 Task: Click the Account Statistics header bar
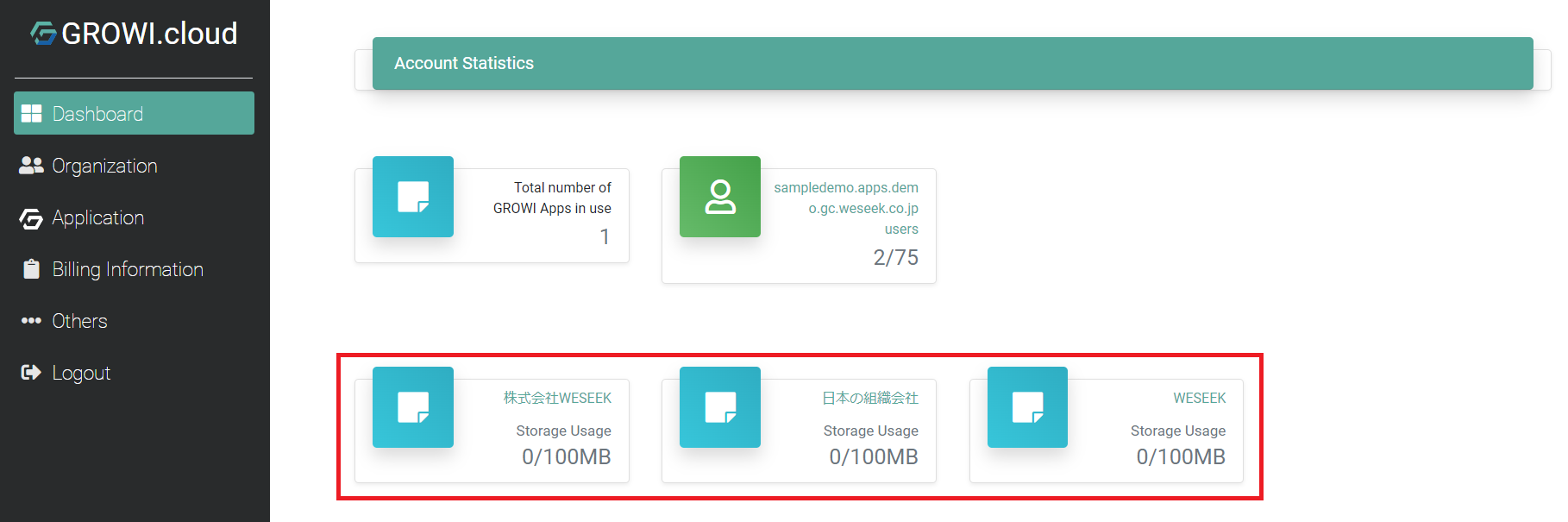(952, 63)
